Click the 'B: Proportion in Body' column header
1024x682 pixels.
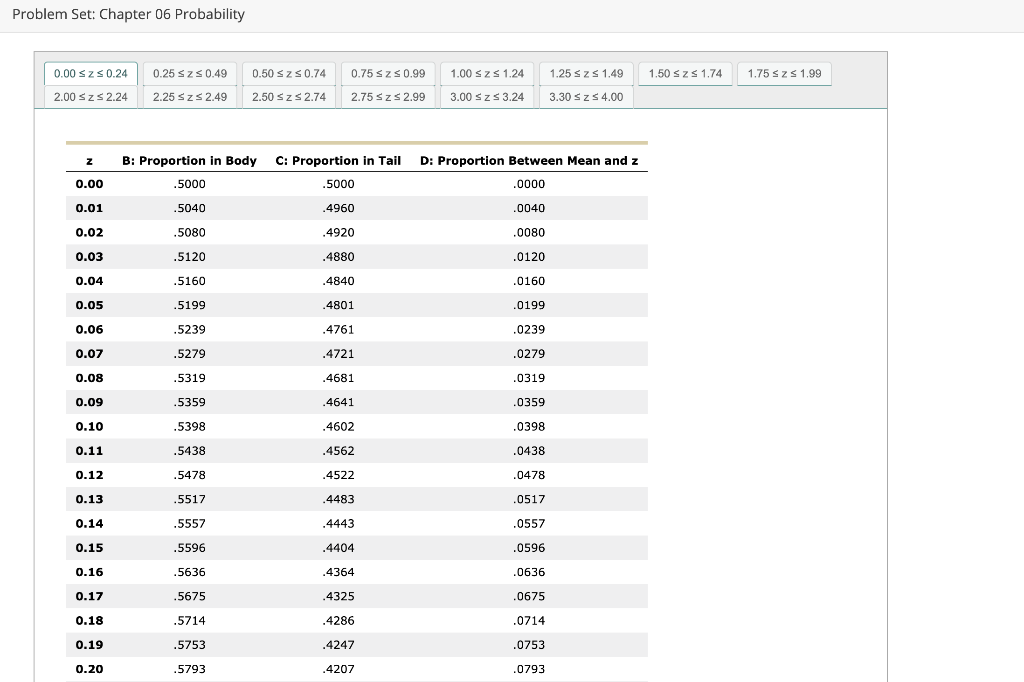[190, 160]
